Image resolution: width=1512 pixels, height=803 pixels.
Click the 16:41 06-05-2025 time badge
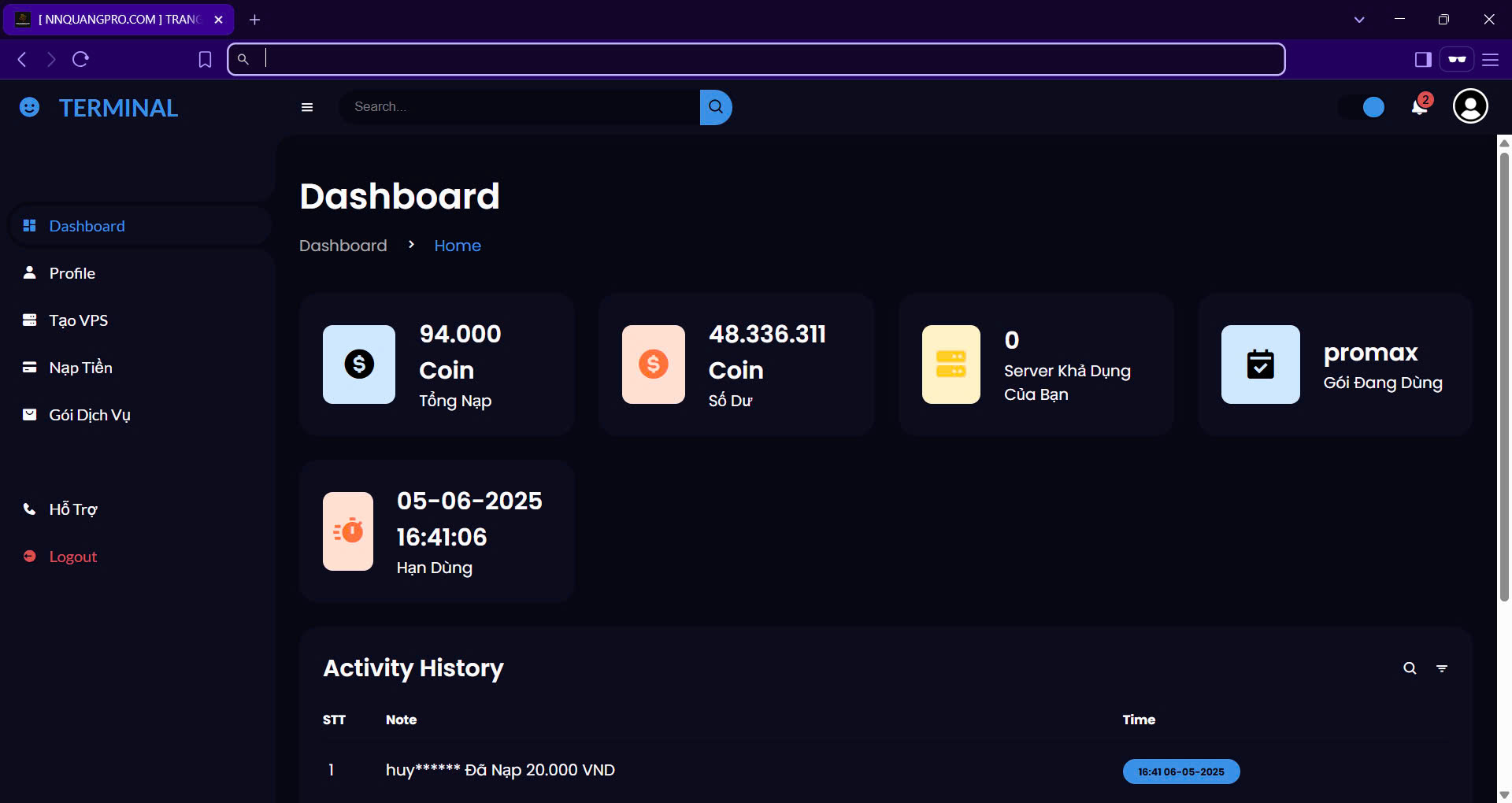1180,772
